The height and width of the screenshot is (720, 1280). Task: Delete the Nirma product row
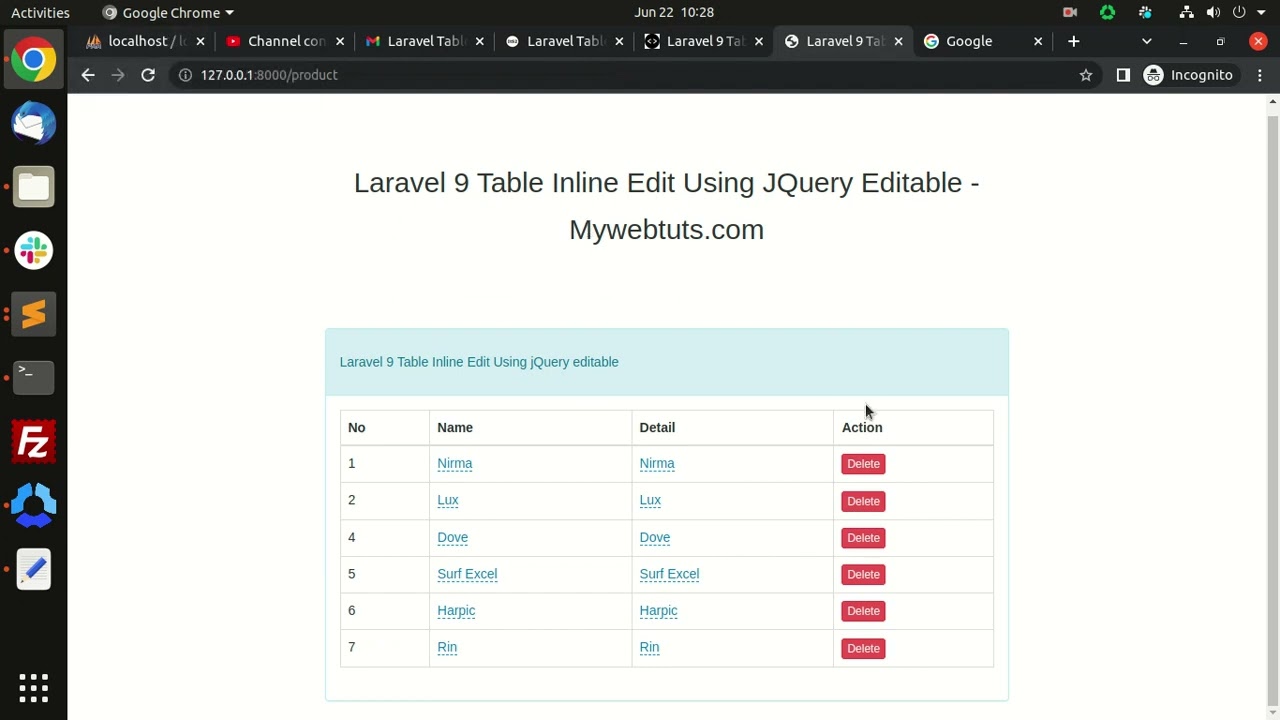pos(863,464)
